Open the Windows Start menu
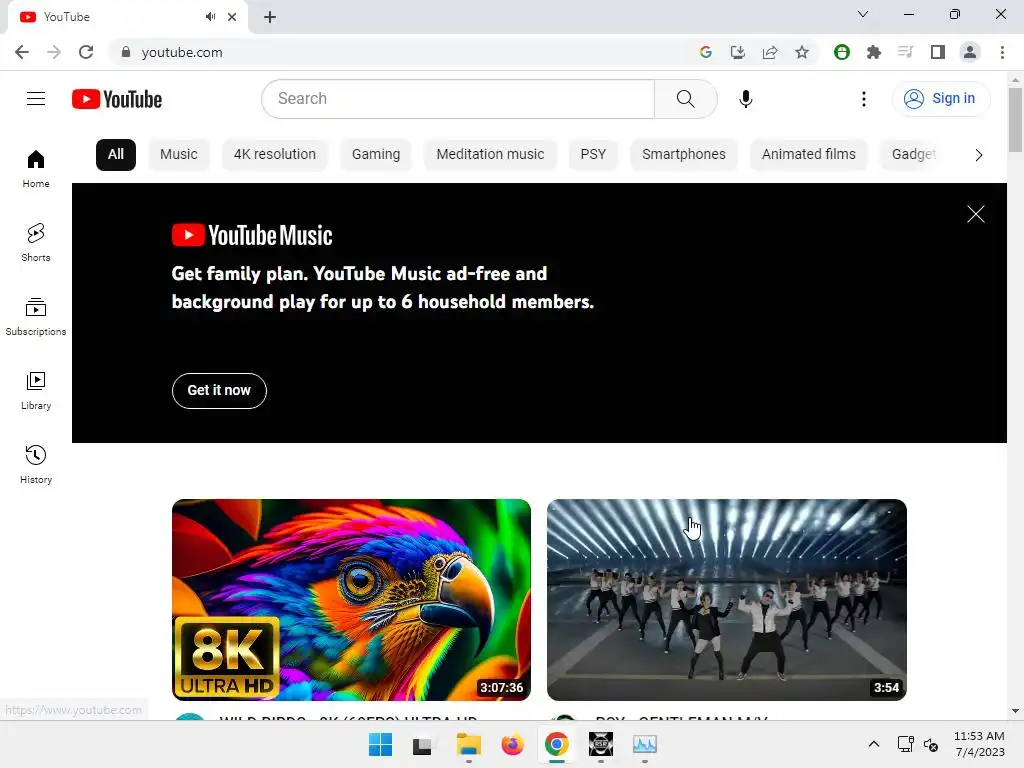The width and height of the screenshot is (1024, 768). pyautogui.click(x=380, y=744)
